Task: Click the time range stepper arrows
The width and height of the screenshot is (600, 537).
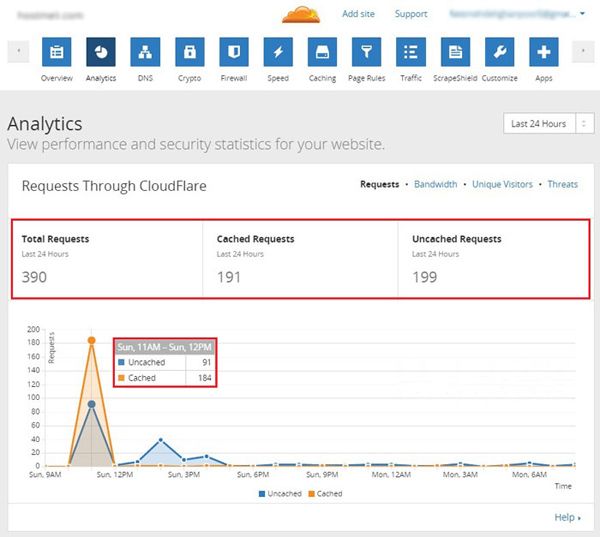Action: coord(584,124)
